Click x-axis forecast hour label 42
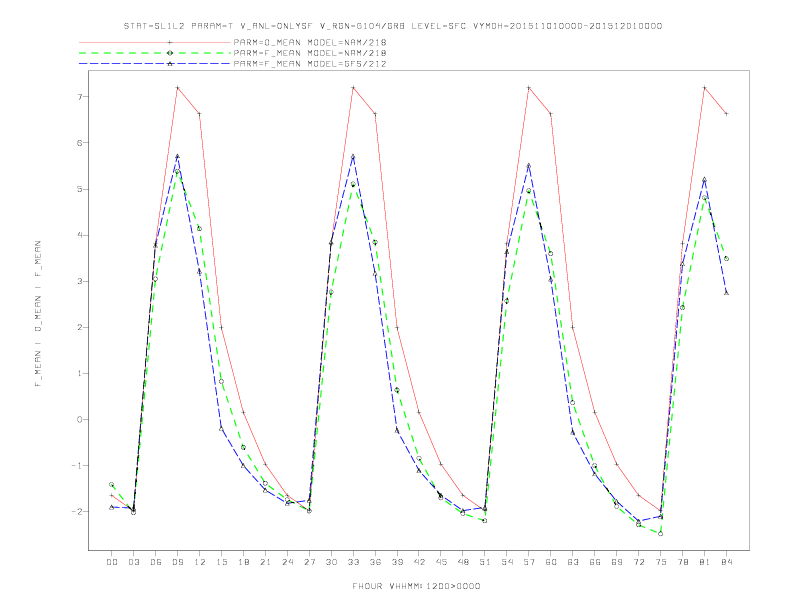 419,562
